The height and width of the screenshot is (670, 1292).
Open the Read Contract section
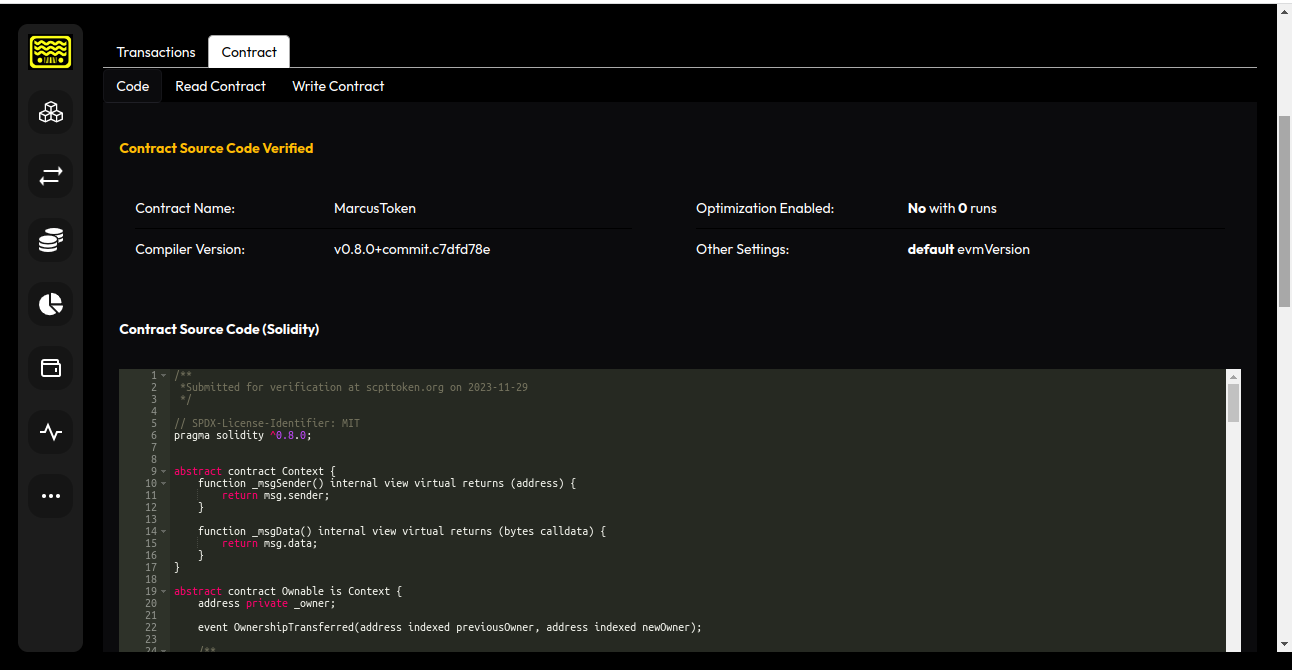[220, 86]
